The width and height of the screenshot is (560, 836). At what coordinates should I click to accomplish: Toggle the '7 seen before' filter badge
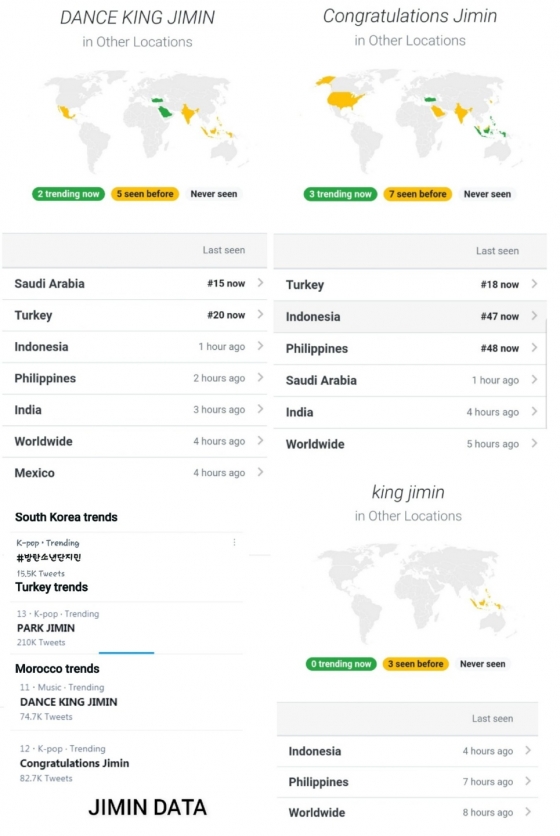click(x=418, y=194)
